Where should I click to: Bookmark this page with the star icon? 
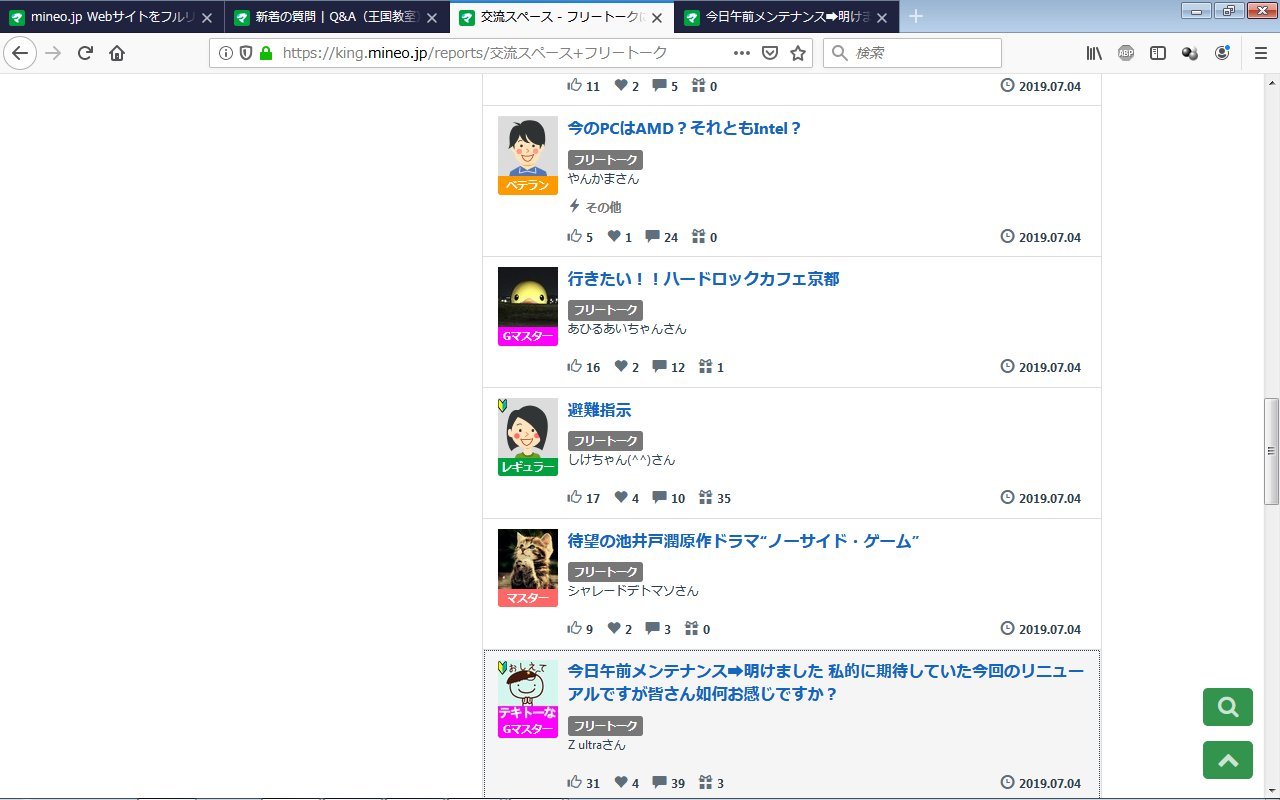coord(797,53)
